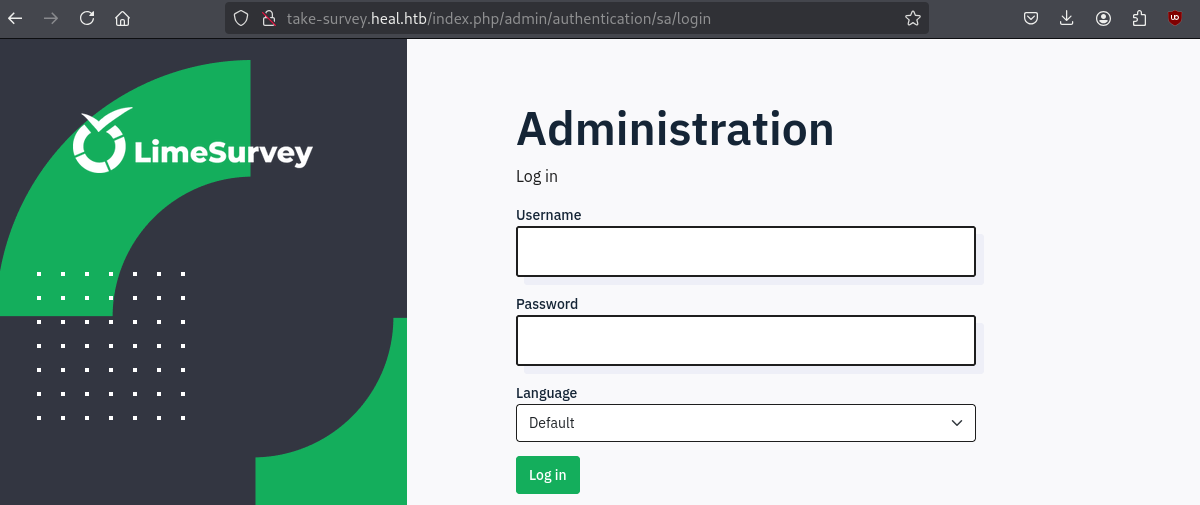Image resolution: width=1200 pixels, height=505 pixels.
Task: Expand the Language dropdown set to Default
Action: (745, 423)
